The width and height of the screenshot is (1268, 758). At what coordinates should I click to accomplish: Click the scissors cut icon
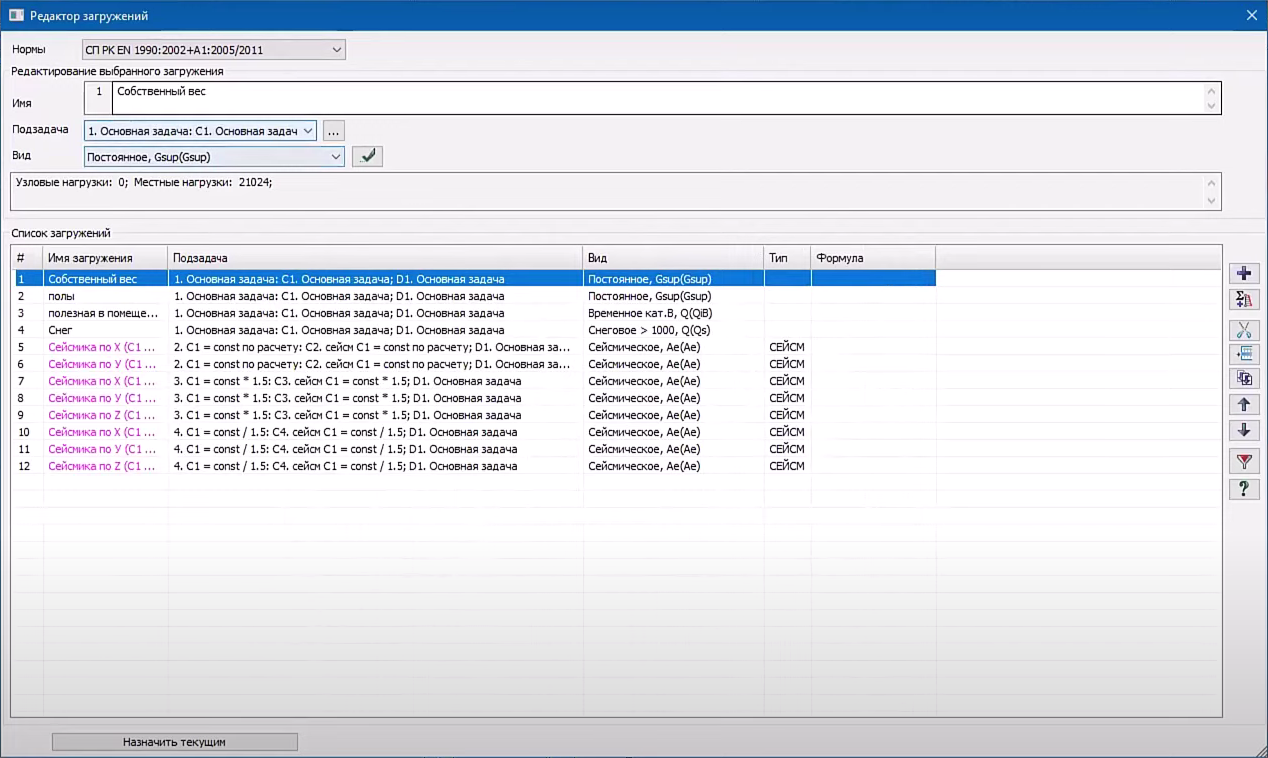1243,331
